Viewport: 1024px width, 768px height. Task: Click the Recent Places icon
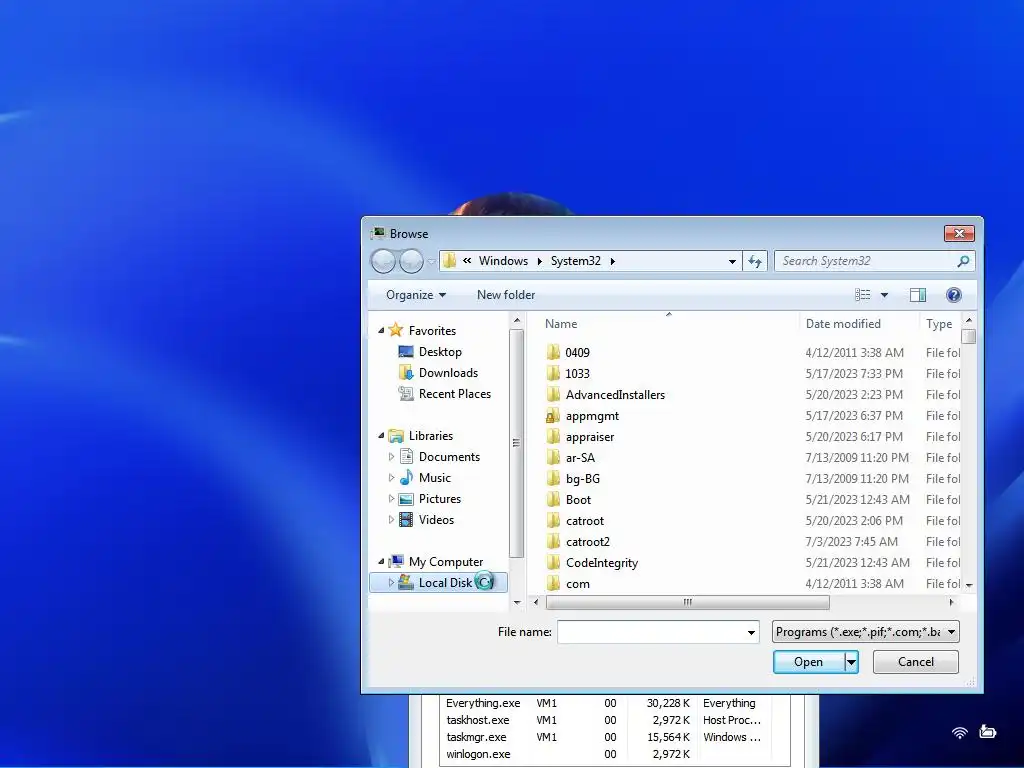pyautogui.click(x=406, y=394)
